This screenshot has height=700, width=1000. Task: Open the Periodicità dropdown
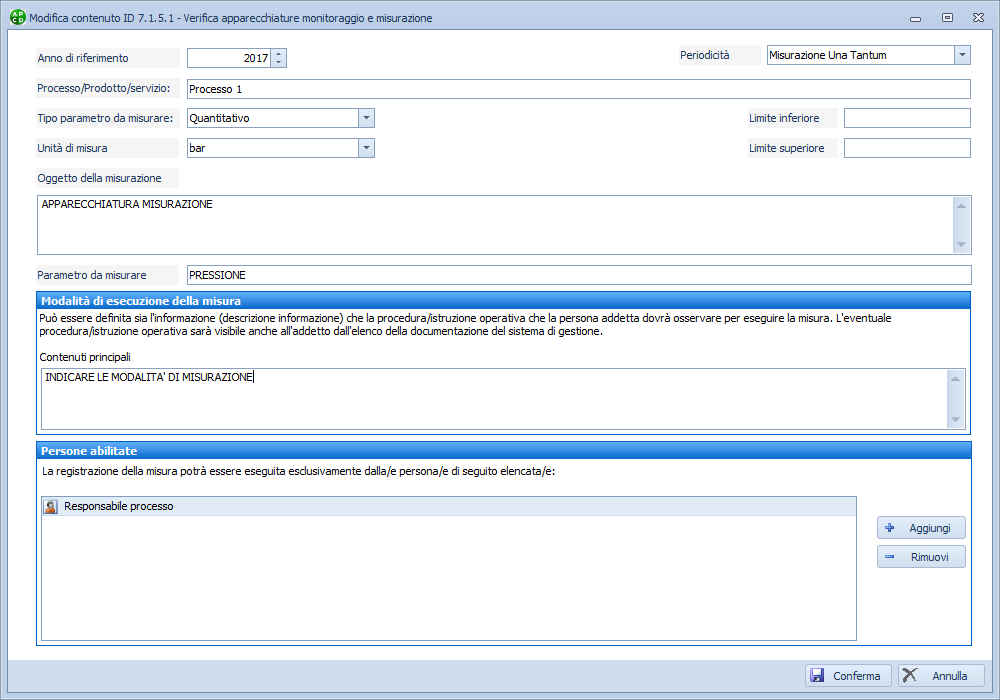(x=961, y=56)
